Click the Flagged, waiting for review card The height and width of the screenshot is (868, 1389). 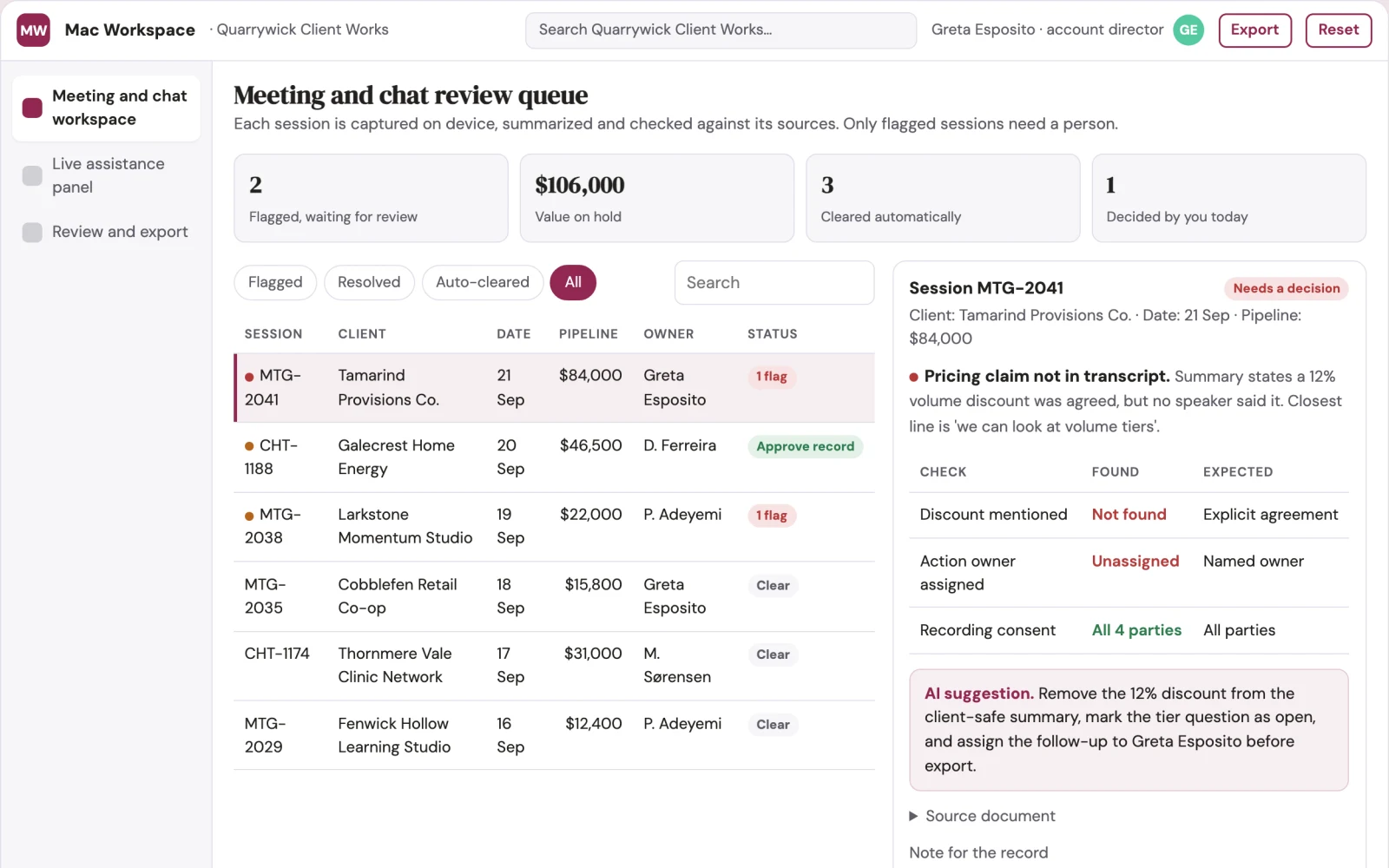pos(371,198)
